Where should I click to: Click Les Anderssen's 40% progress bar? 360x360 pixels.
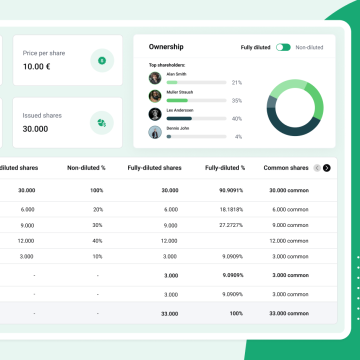click(196, 119)
